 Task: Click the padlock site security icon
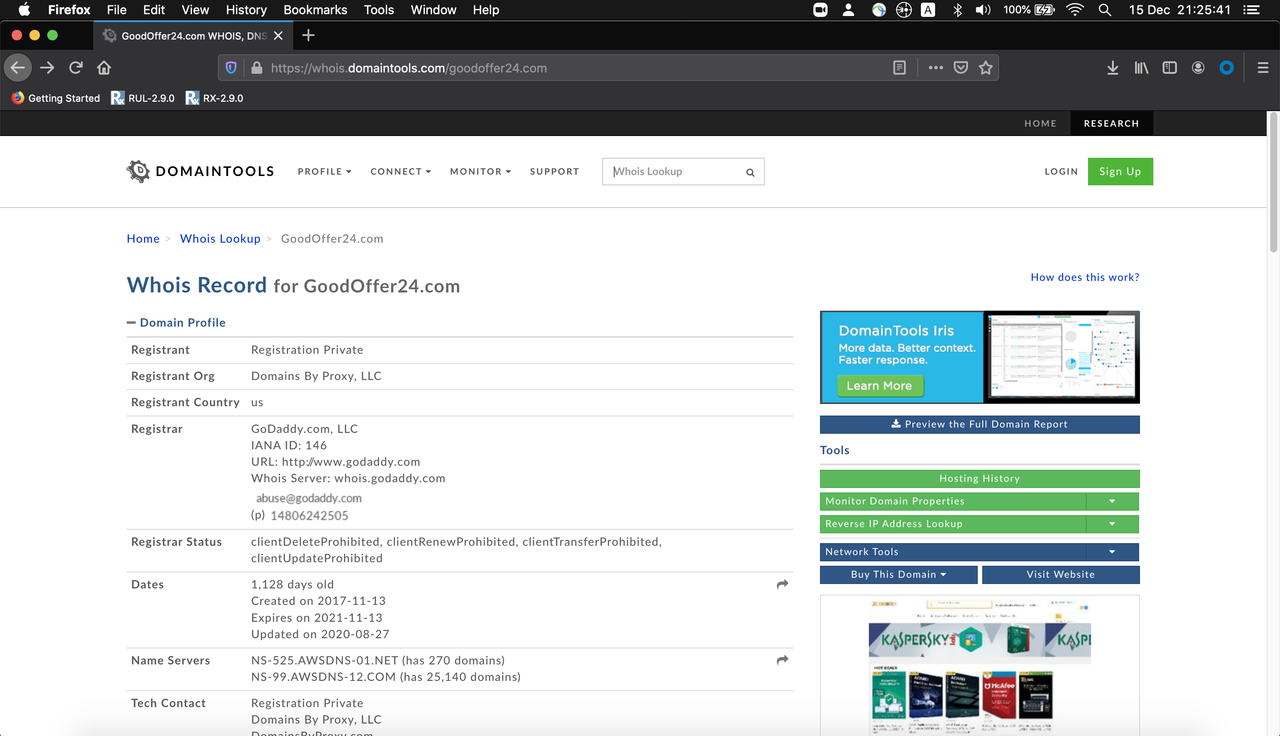(x=256, y=68)
